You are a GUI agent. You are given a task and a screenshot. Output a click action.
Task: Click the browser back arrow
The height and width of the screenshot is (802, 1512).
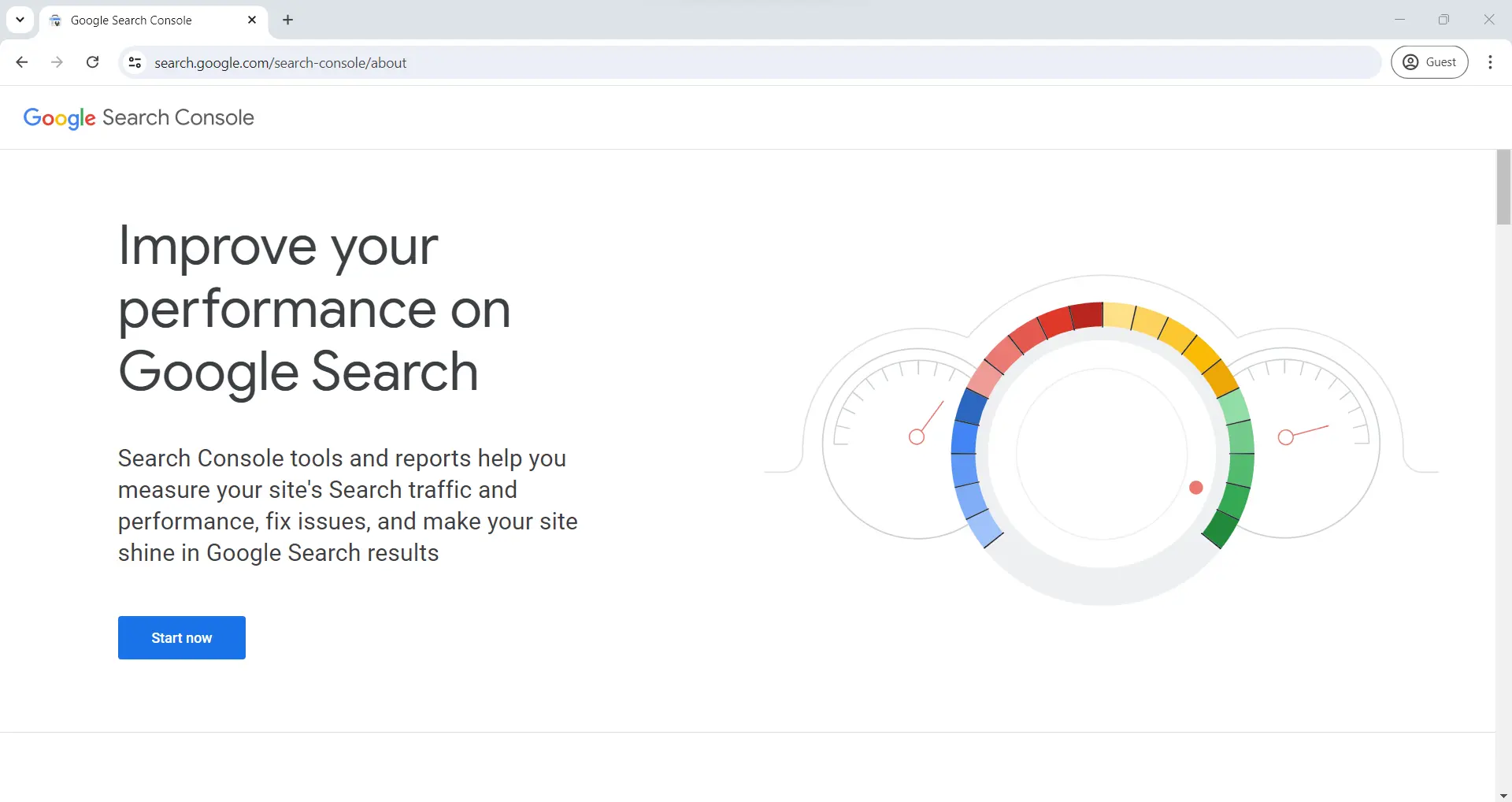pyautogui.click(x=22, y=62)
